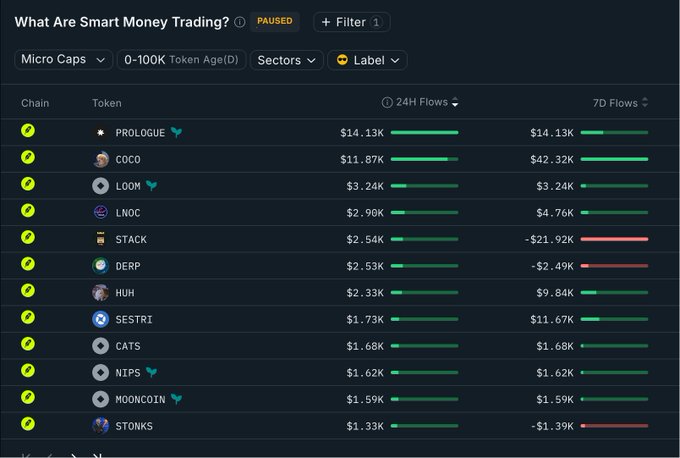Open the LNOC token name
The width and height of the screenshot is (680, 458).
point(128,213)
